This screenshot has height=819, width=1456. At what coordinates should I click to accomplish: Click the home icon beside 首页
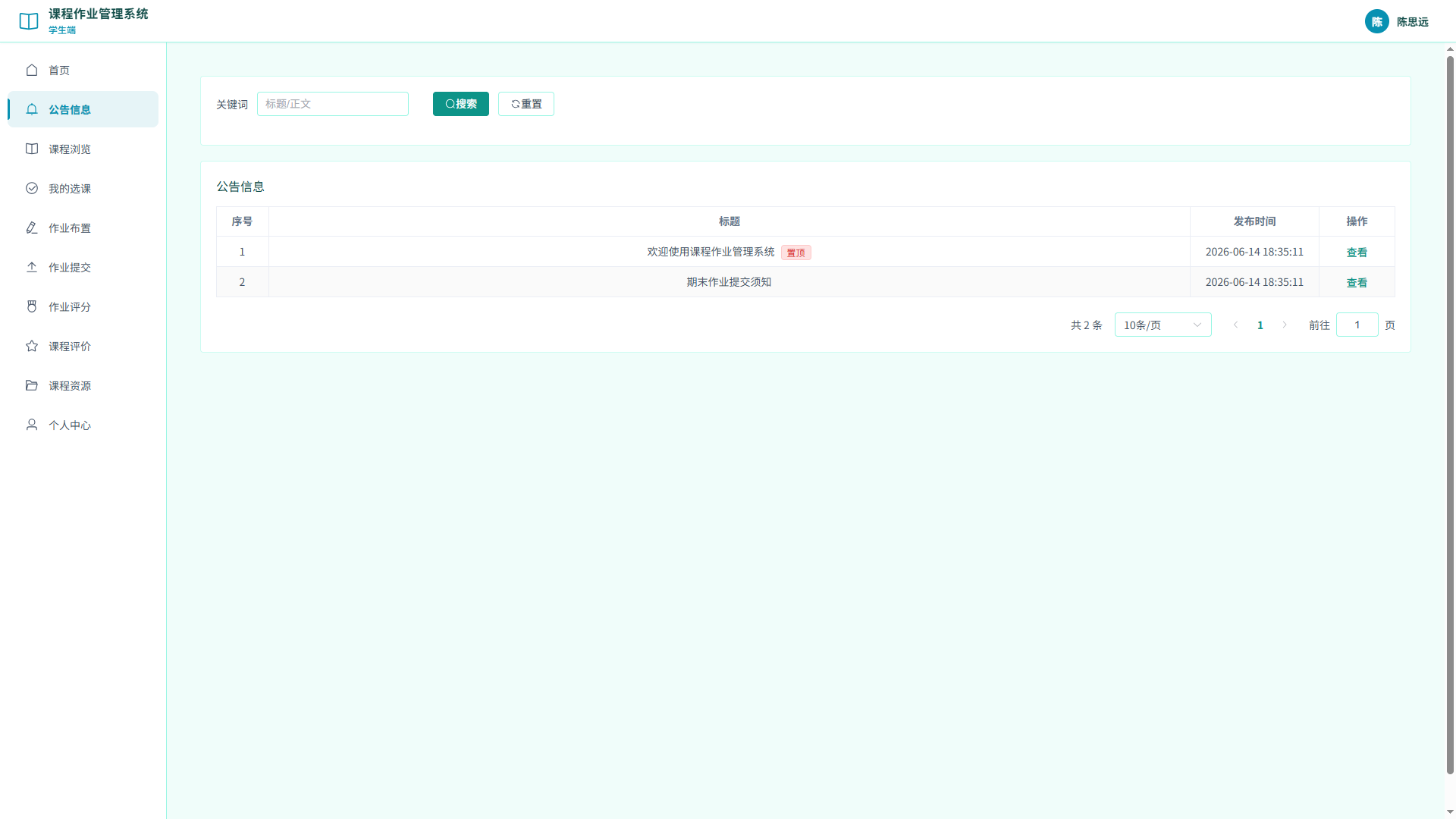click(32, 70)
